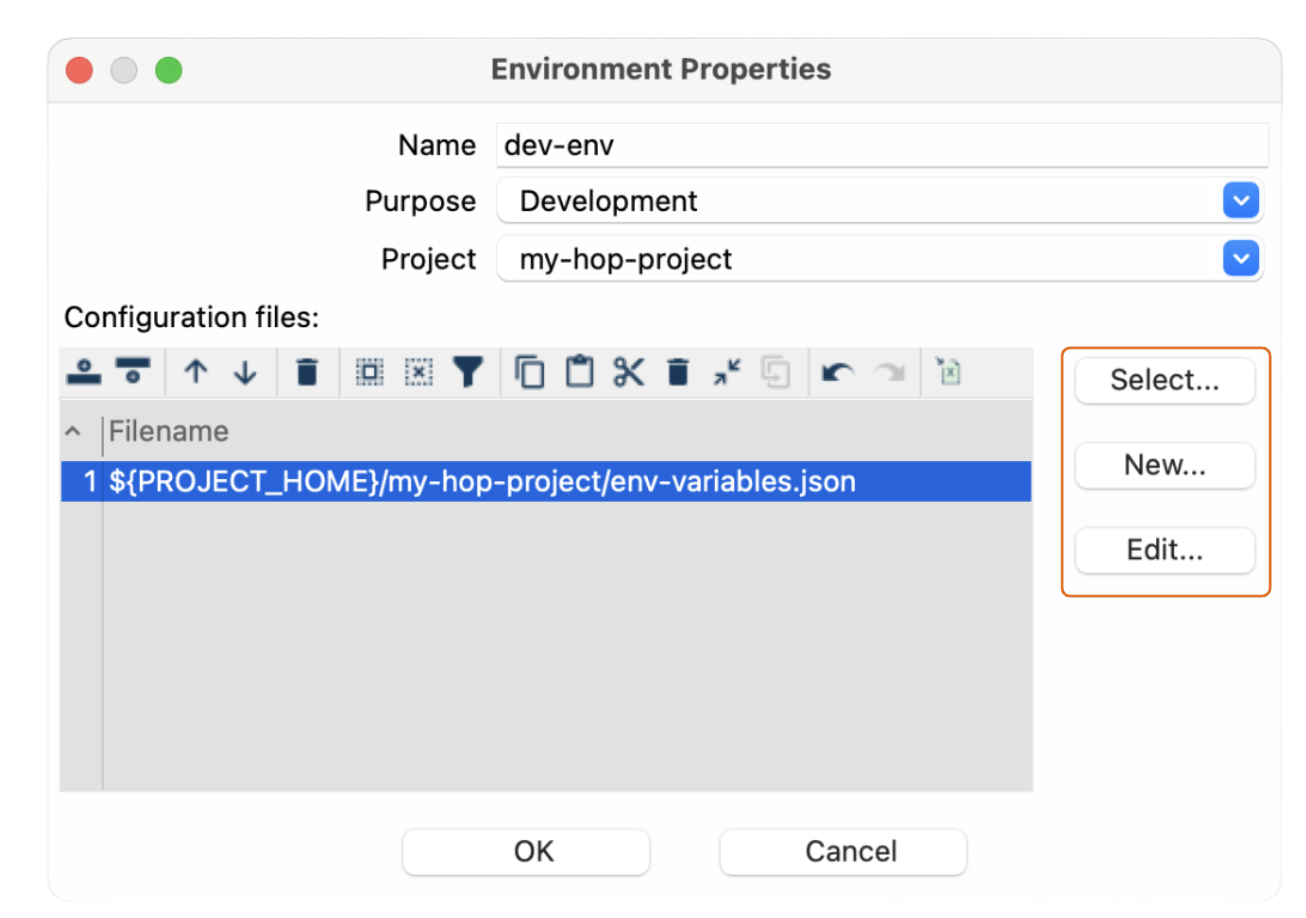This screenshot has height=918, width=1306.
Task: Move the selected row up with the up arrow
Action: coord(196,373)
